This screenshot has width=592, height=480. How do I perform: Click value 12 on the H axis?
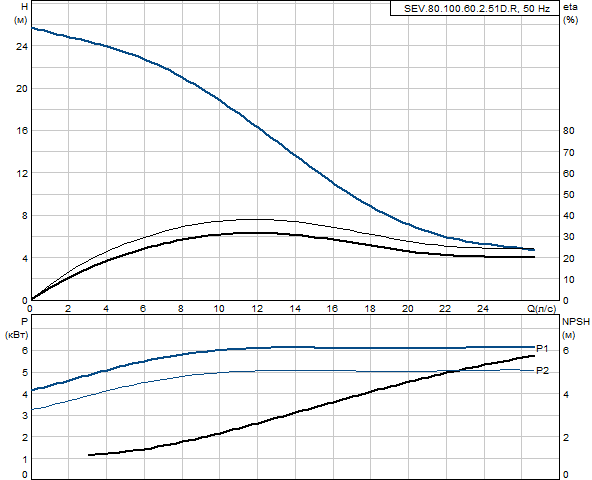22,173
